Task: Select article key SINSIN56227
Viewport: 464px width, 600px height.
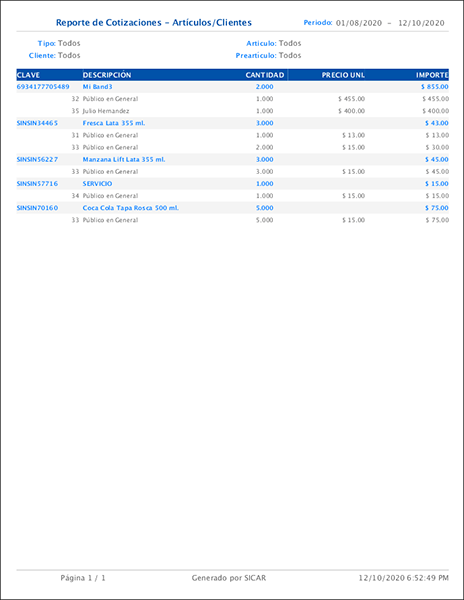Action: click(37, 160)
